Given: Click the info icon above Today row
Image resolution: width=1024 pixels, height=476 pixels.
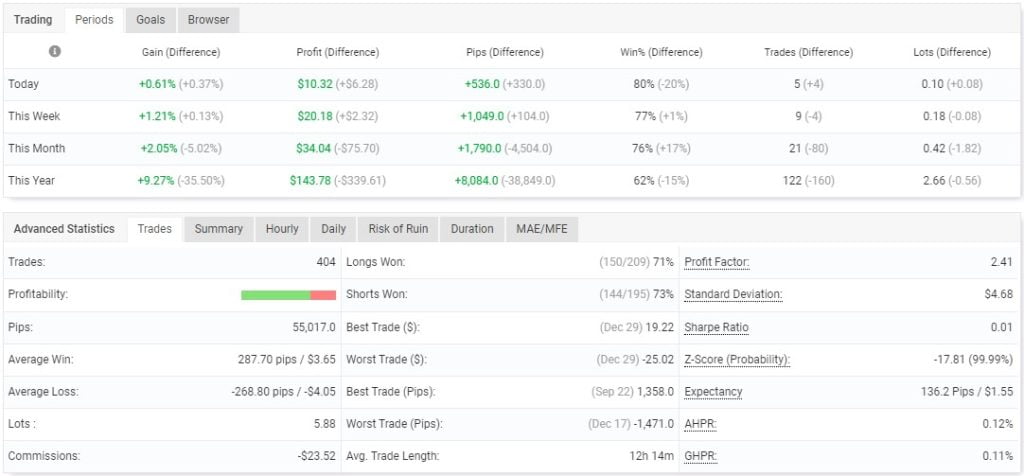Looking at the screenshot, I should tap(55, 51).
